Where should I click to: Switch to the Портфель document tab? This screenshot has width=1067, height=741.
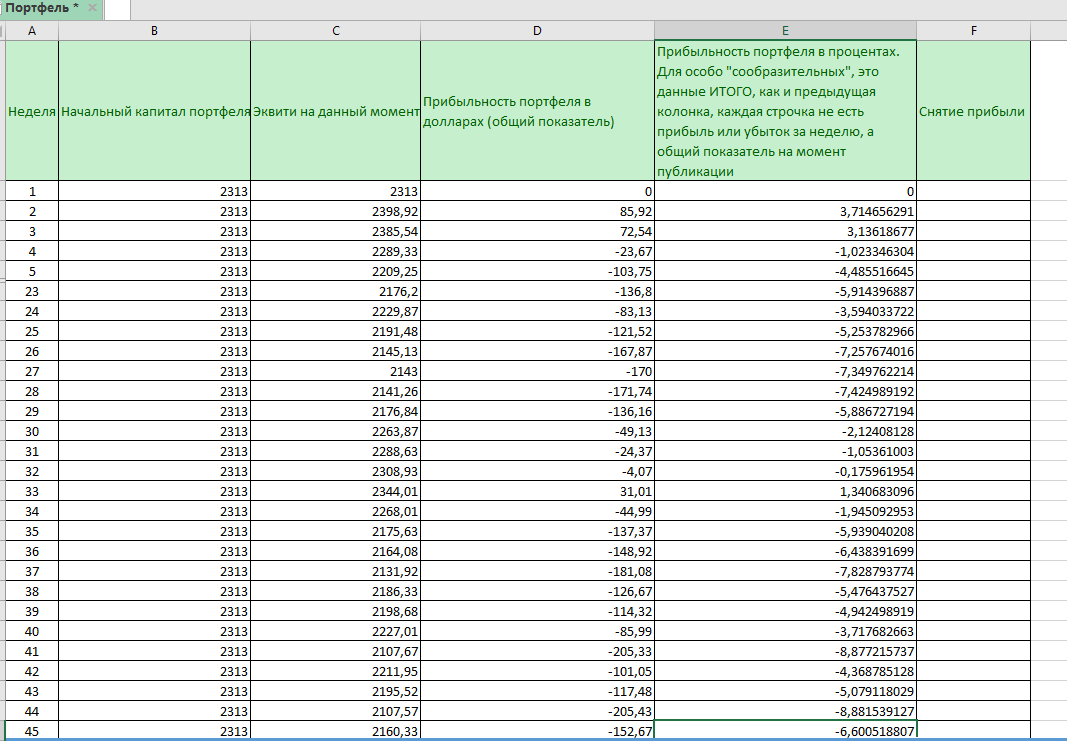pyautogui.click(x=40, y=9)
